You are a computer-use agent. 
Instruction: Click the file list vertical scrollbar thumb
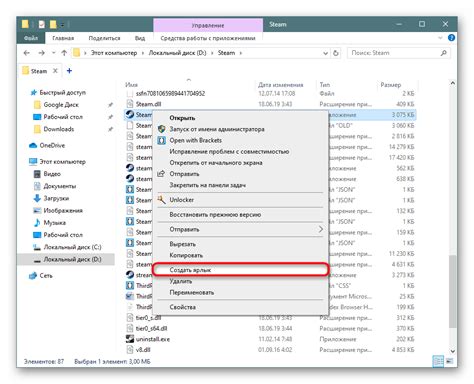[452, 291]
